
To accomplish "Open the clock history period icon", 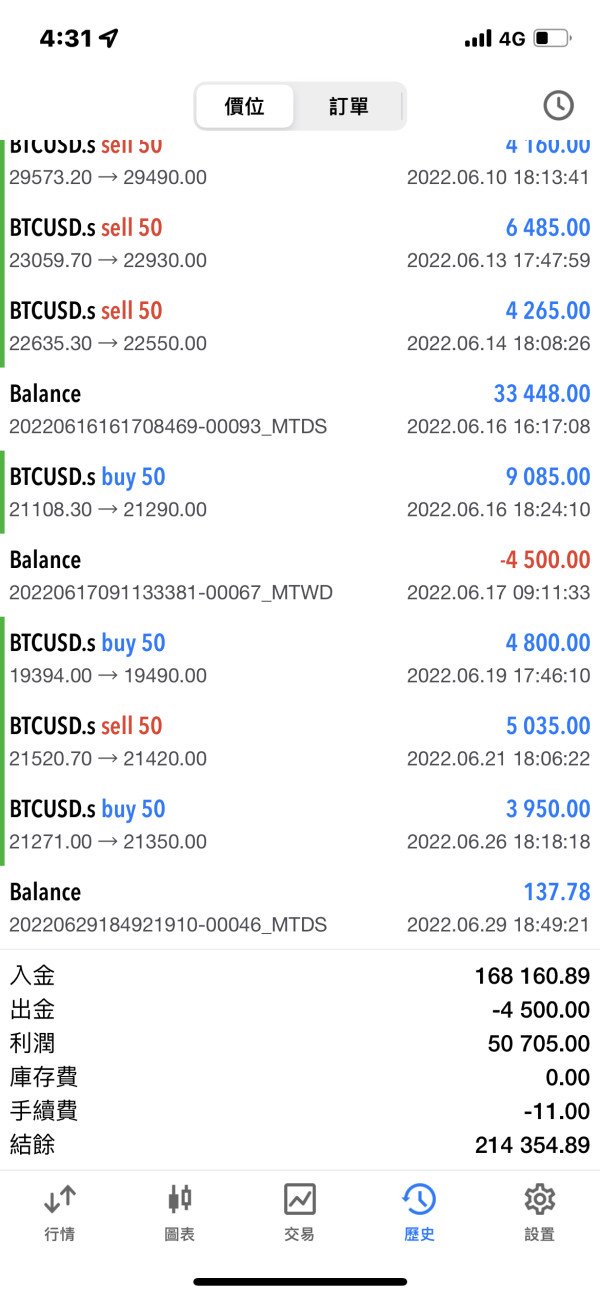I will 558,105.
